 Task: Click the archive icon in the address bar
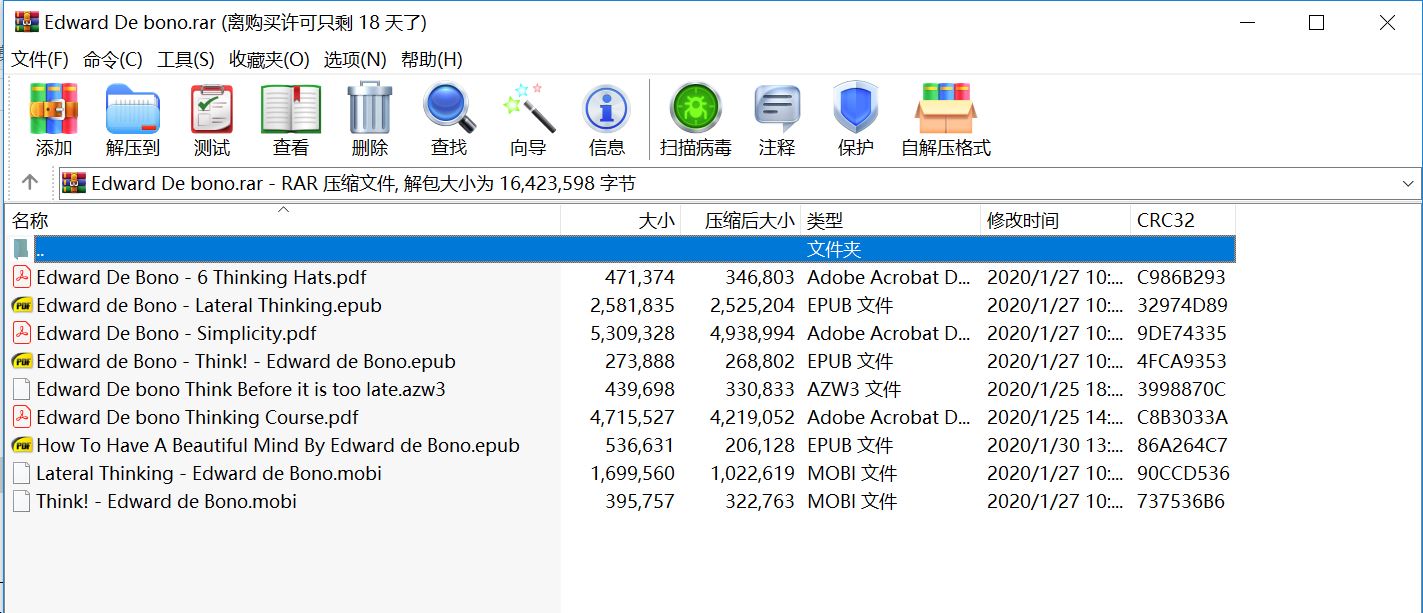tap(73, 183)
